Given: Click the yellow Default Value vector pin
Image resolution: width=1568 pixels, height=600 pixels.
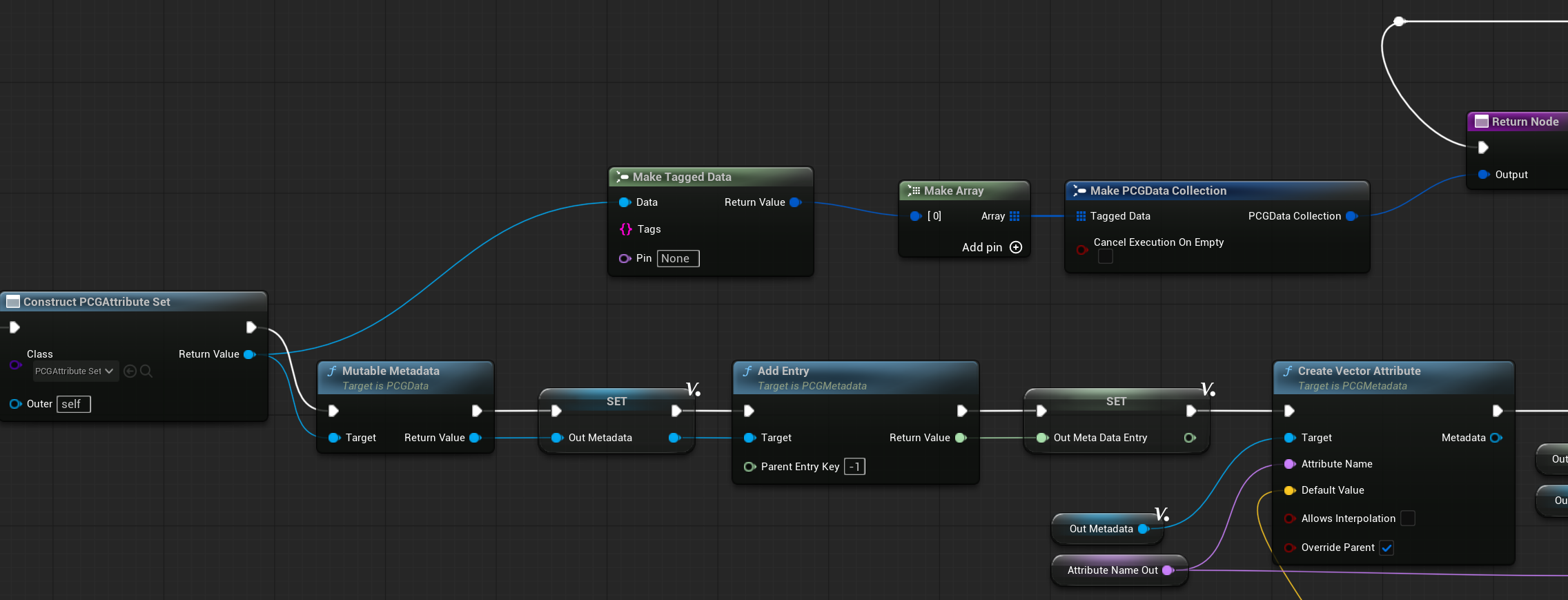Looking at the screenshot, I should (x=1288, y=490).
